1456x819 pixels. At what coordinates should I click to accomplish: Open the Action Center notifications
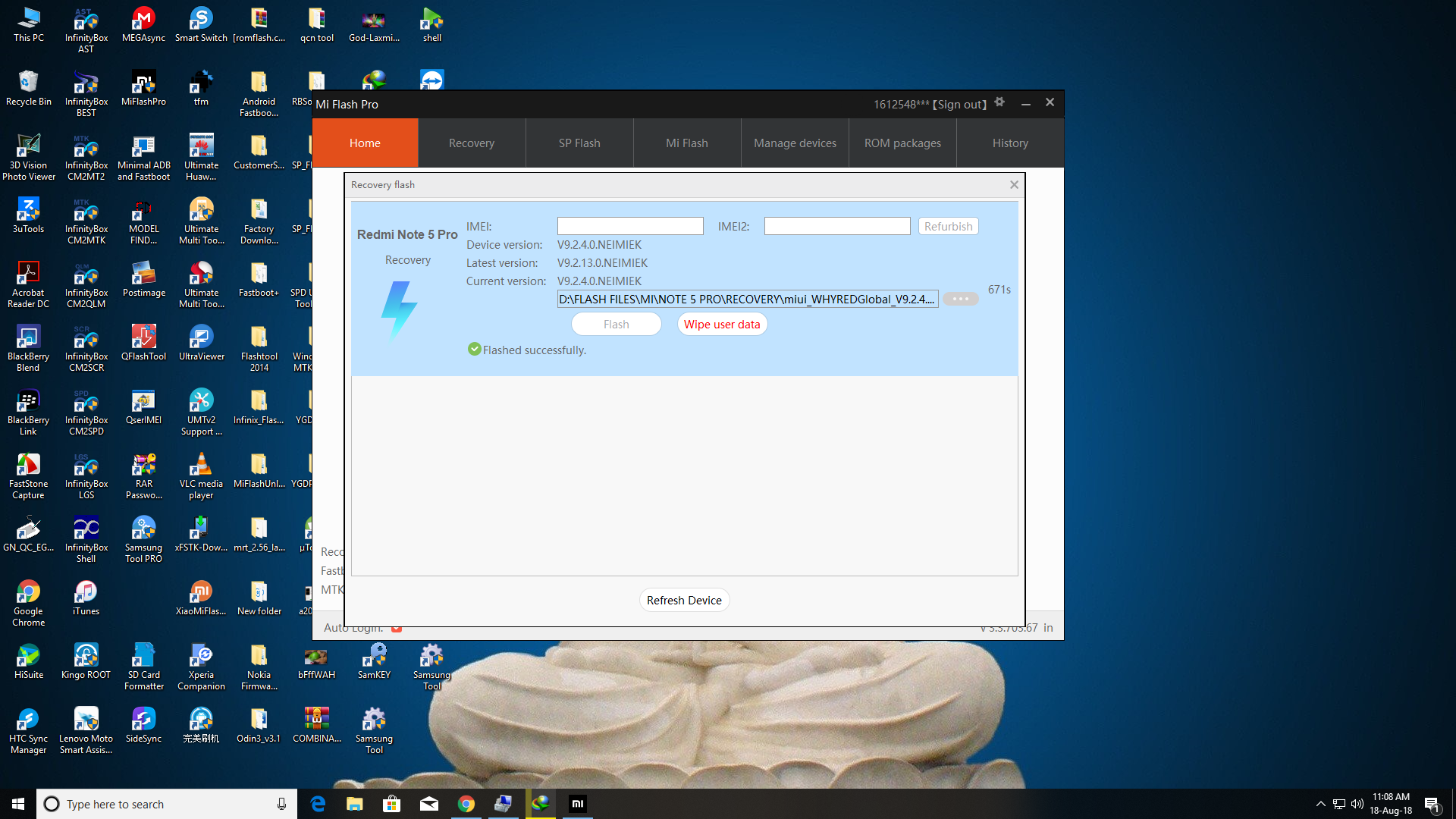[x=1432, y=804]
